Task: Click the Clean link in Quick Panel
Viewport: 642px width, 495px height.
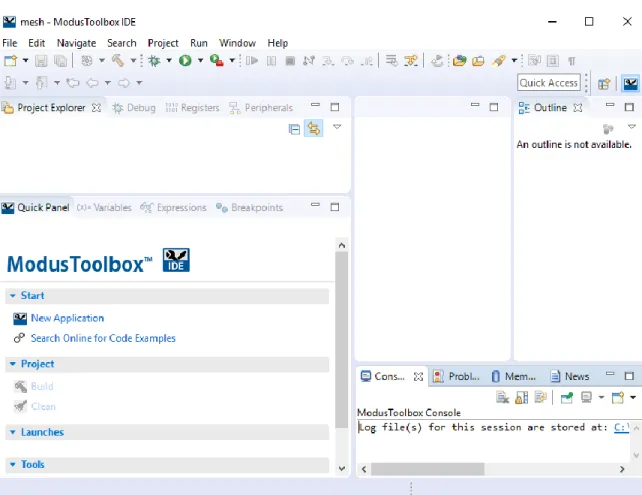Action: (x=43, y=407)
